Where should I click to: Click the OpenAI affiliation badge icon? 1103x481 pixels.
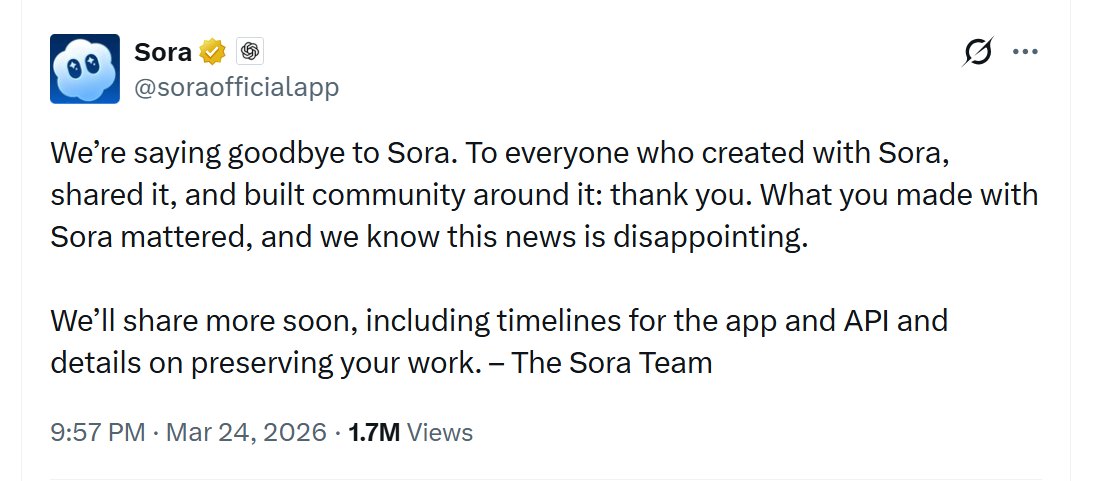pyautogui.click(x=250, y=51)
